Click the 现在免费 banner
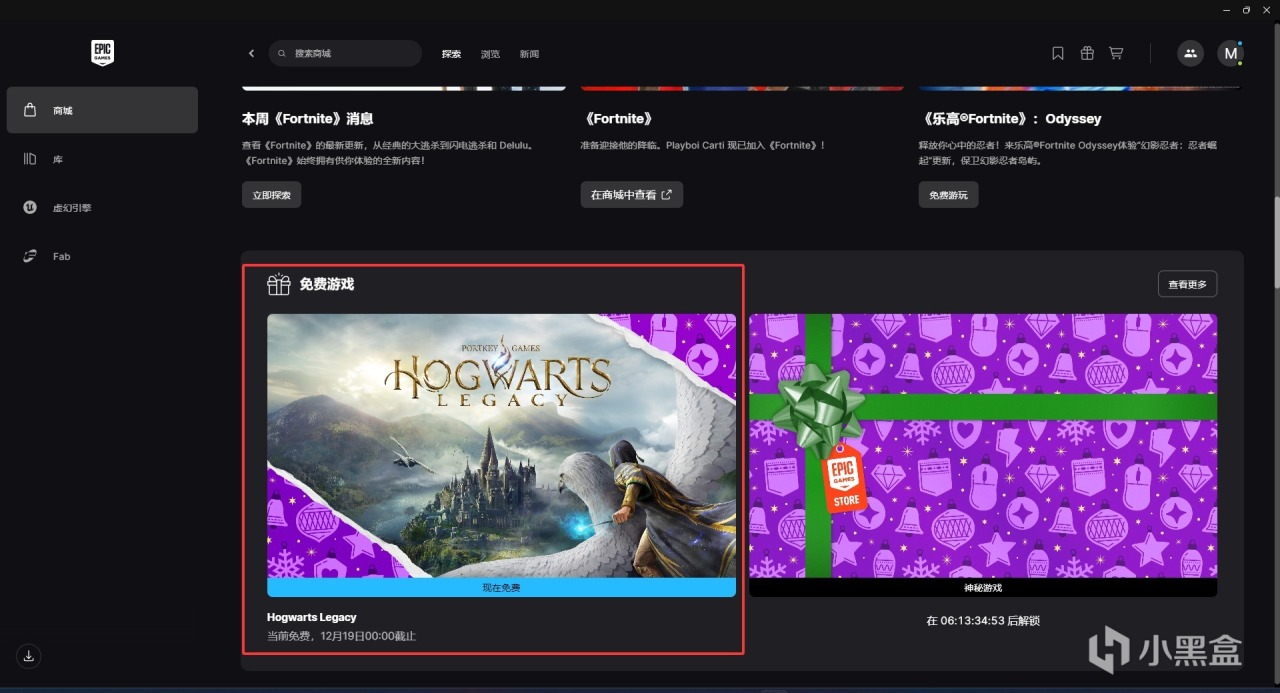Viewport: 1280px width, 693px height. point(501,588)
